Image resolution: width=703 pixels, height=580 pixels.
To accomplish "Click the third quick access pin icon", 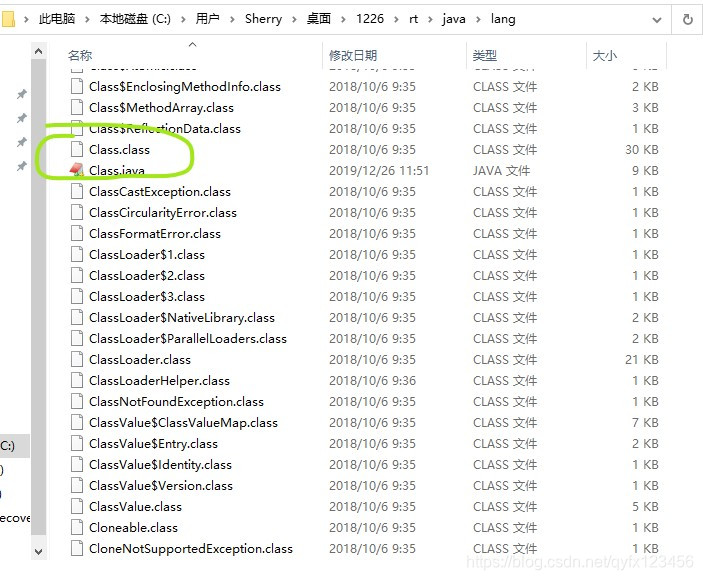I will click(22, 143).
